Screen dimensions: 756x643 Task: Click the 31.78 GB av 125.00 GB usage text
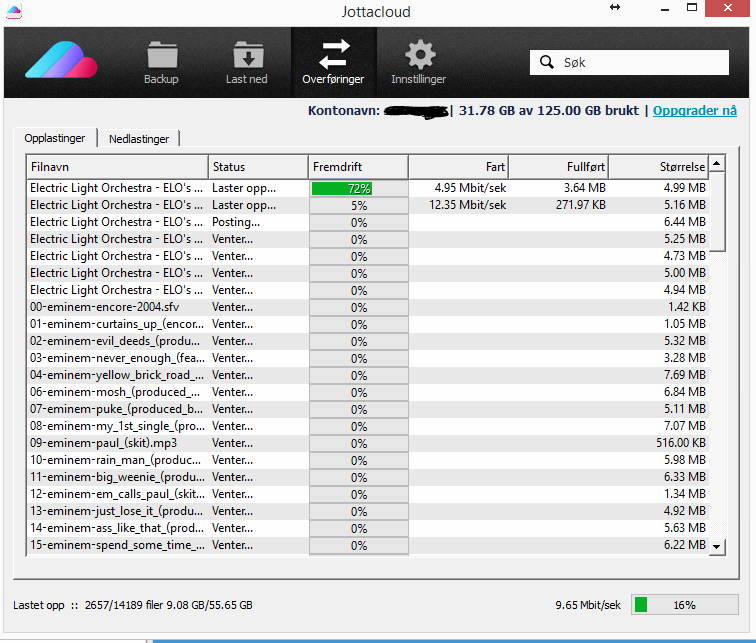549,111
